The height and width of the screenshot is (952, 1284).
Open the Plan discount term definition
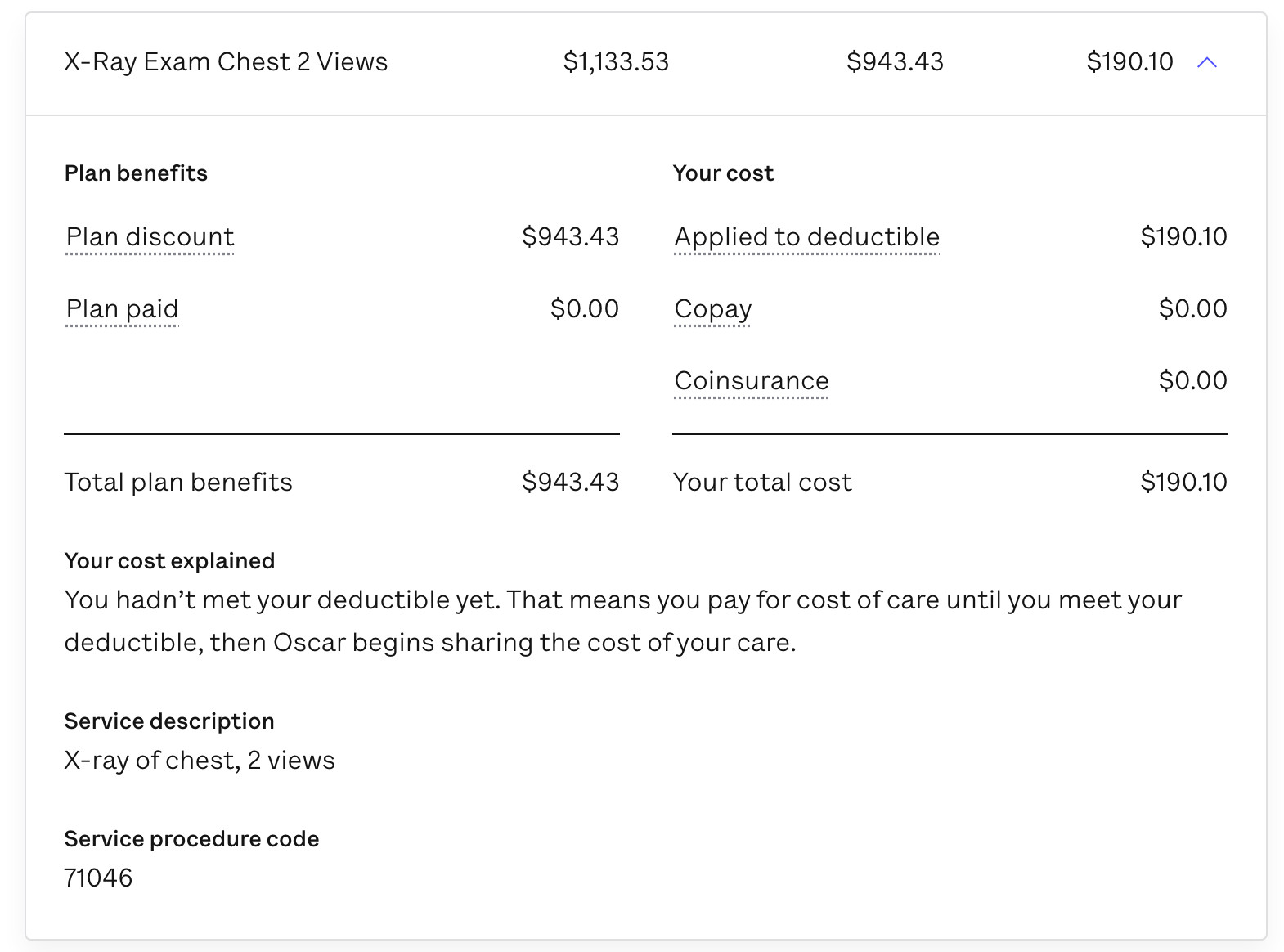150,237
